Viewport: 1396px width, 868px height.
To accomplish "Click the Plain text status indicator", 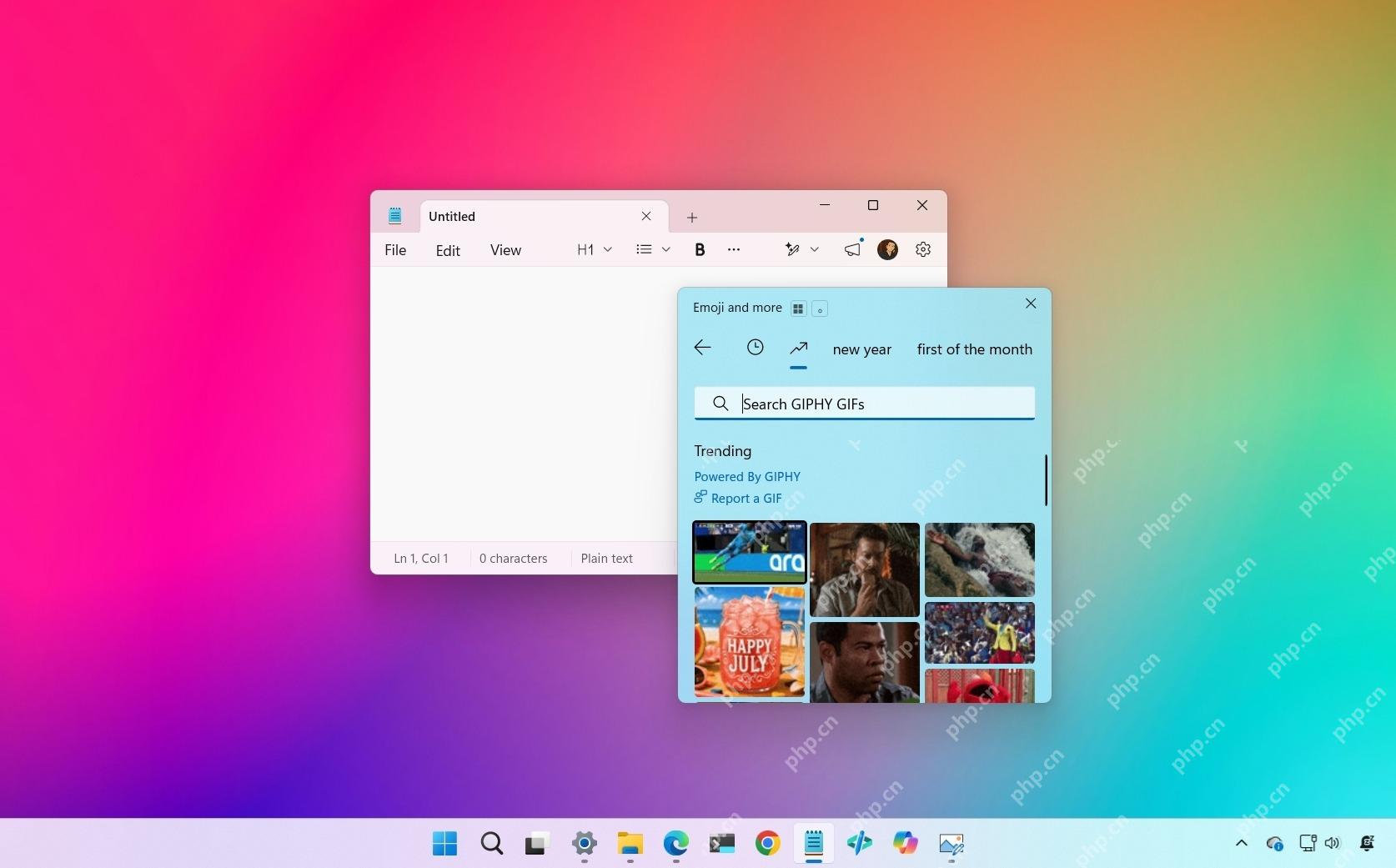I will tap(607, 559).
